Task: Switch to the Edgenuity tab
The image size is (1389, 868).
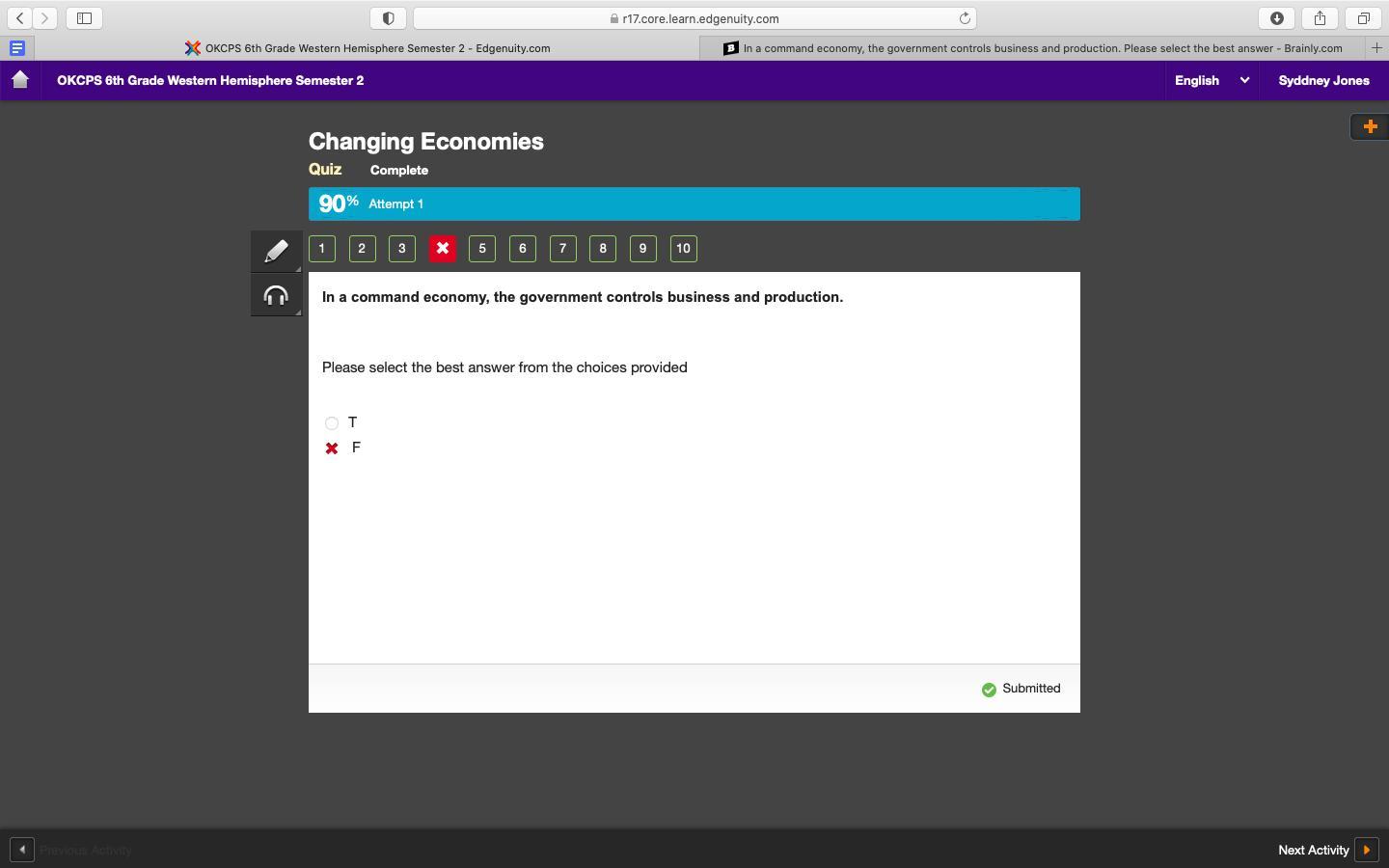Action: 368,48
